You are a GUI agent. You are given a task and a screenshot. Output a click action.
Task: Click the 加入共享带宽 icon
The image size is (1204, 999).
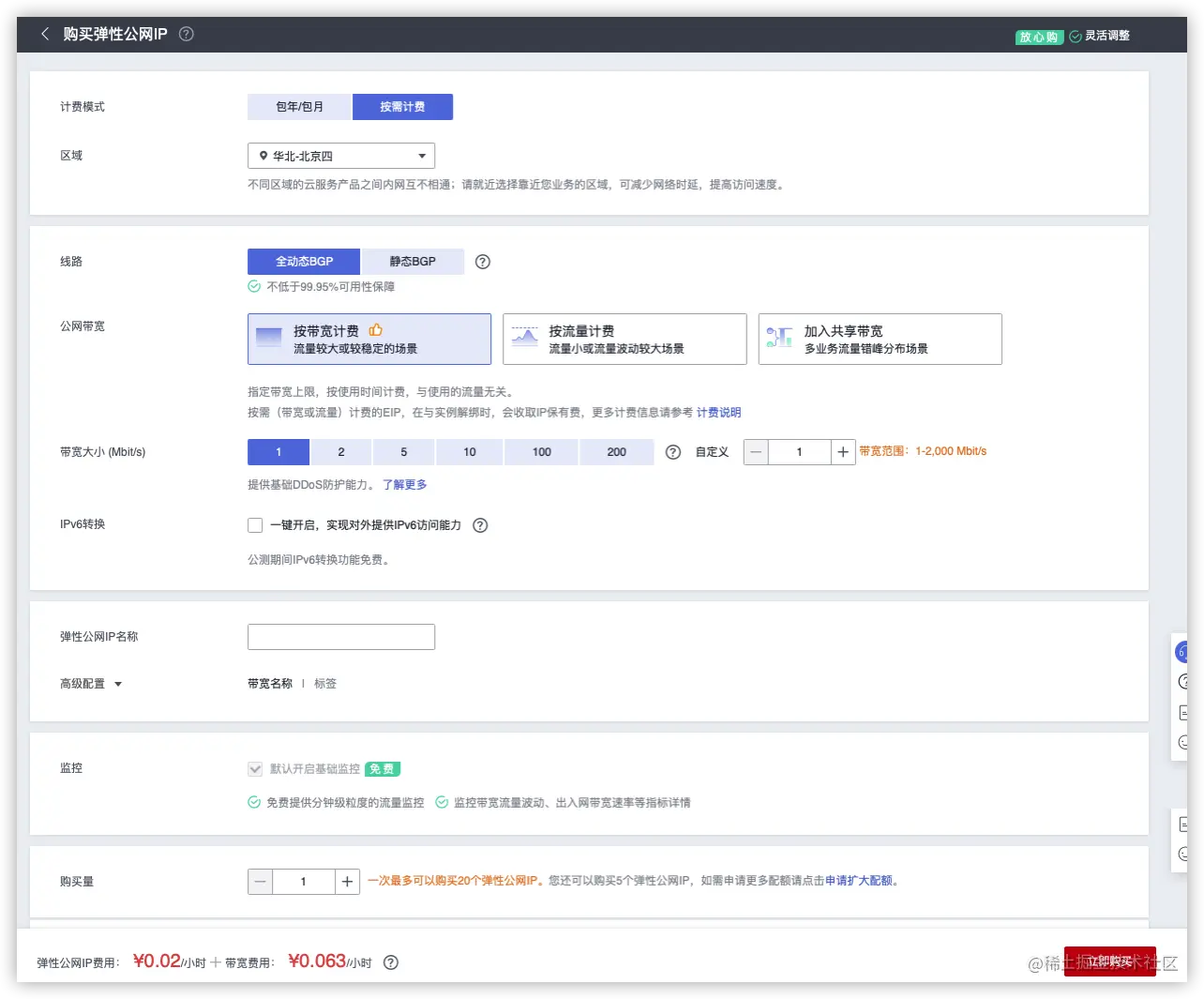(779, 338)
